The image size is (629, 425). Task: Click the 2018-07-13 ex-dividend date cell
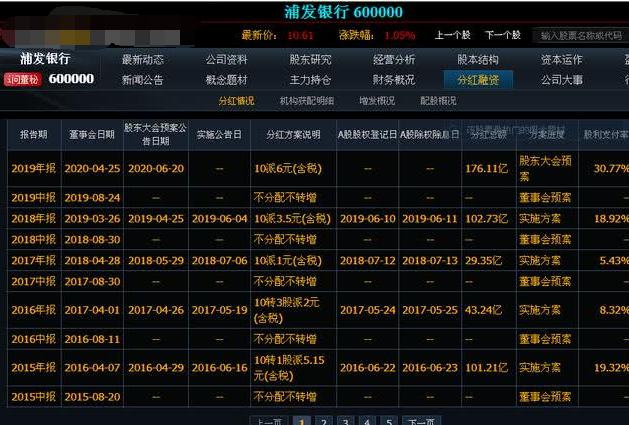tap(430, 261)
